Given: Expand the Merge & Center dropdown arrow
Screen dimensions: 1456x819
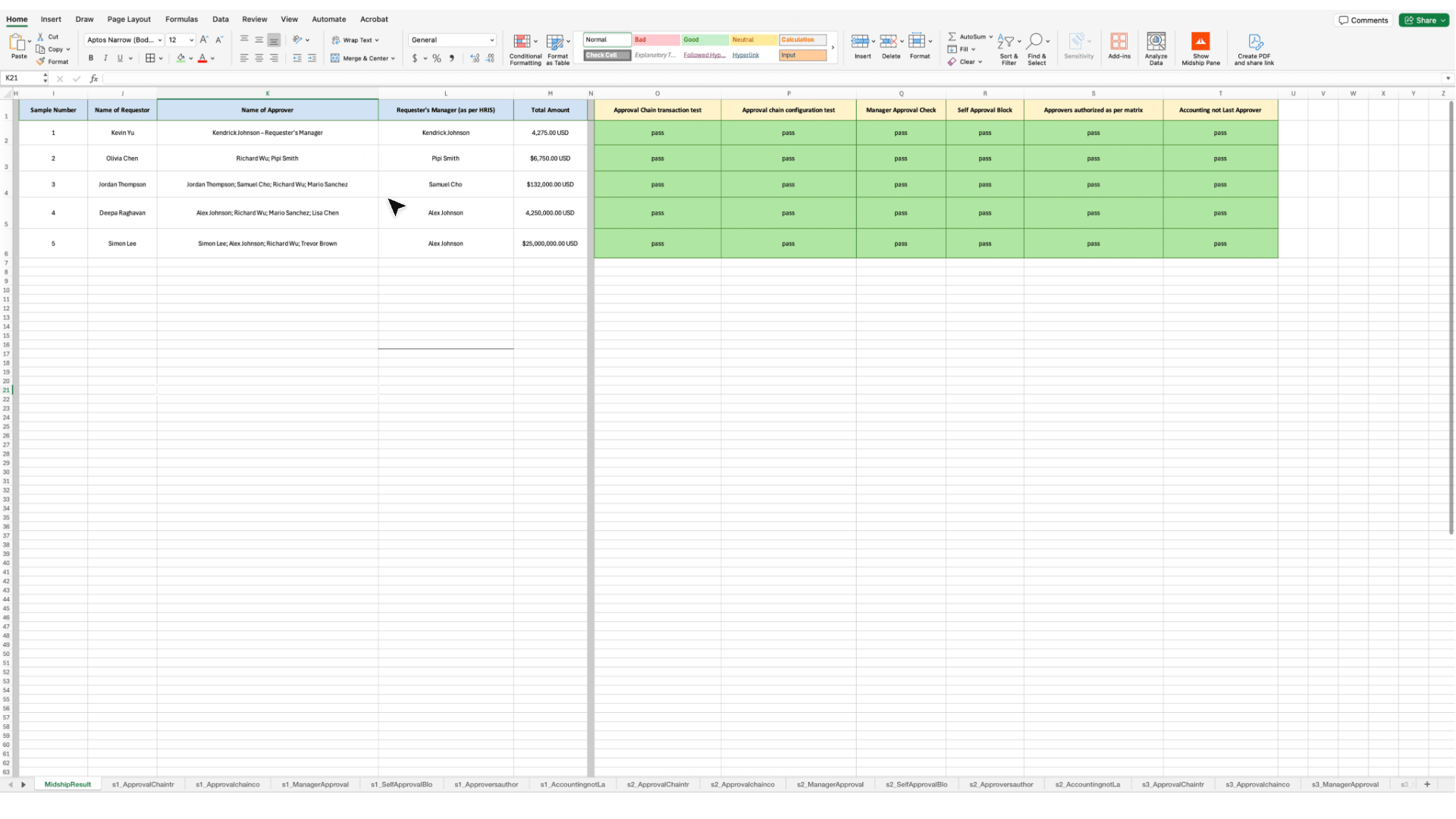Looking at the screenshot, I should [394, 58].
